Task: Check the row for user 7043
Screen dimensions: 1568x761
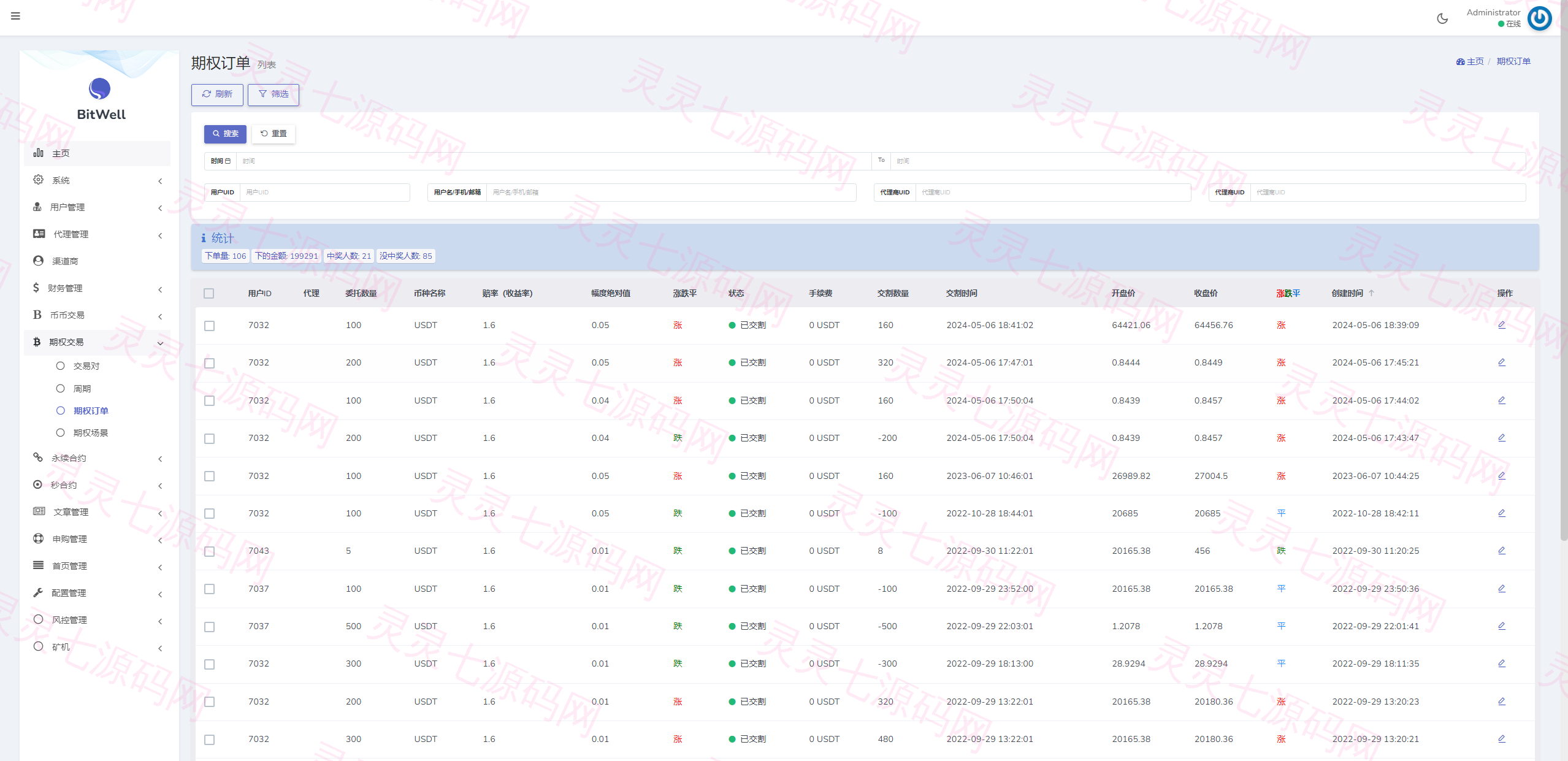Action: 210,551
